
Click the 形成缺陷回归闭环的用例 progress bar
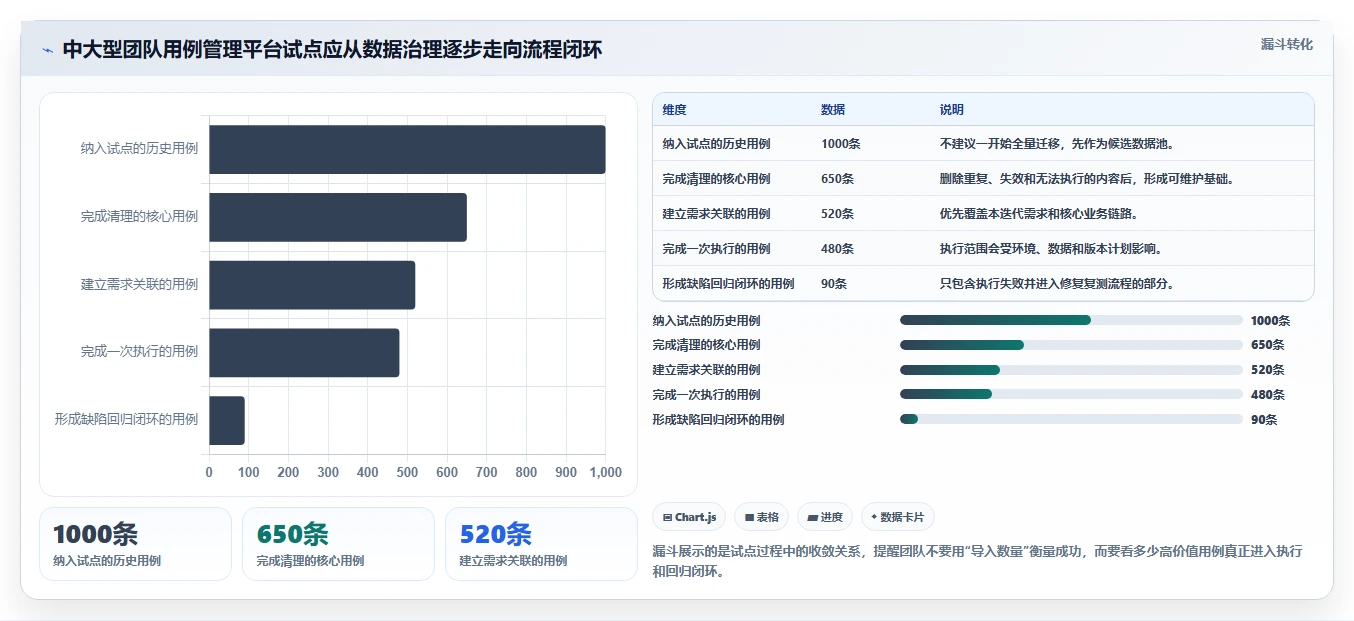pos(1071,419)
